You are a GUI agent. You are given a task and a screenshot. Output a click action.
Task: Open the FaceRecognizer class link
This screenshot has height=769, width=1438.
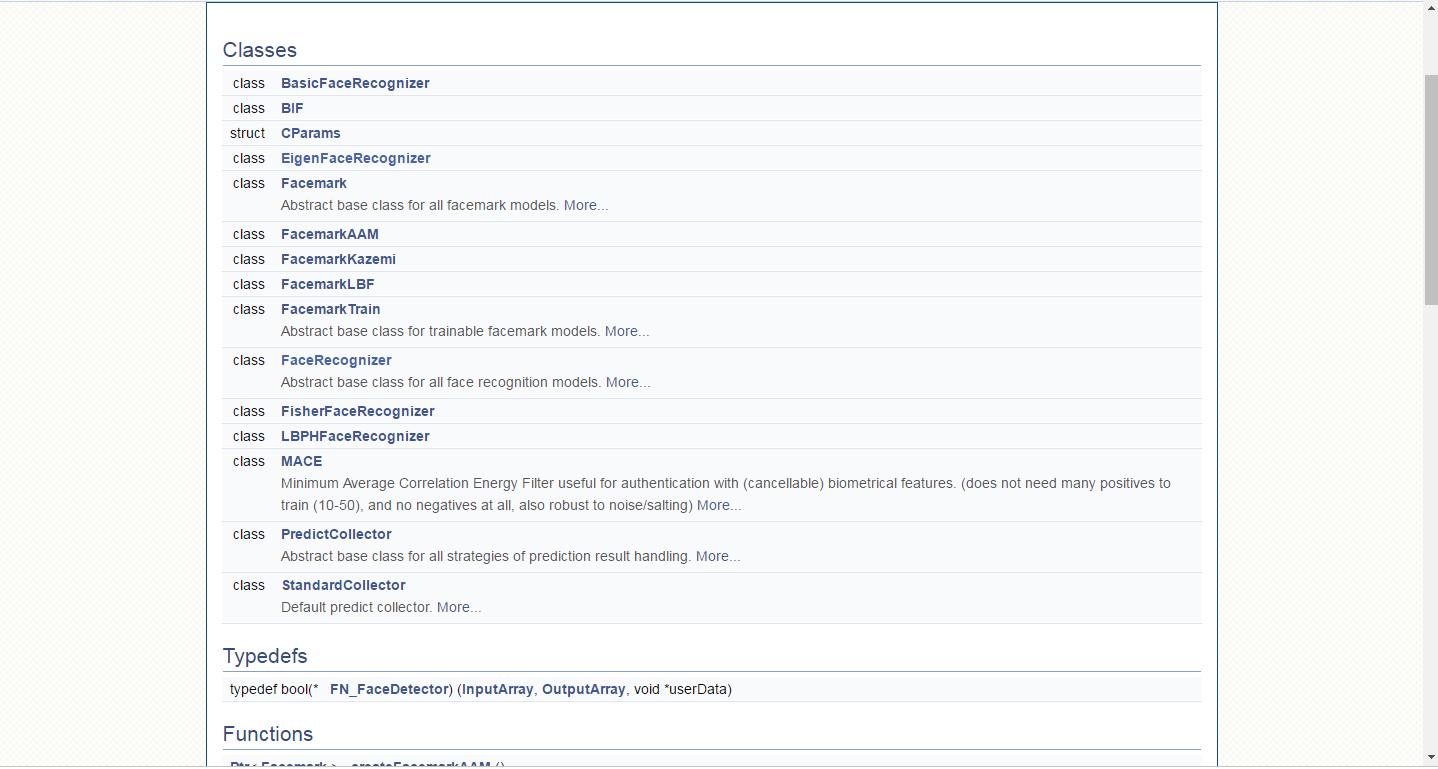click(x=336, y=360)
